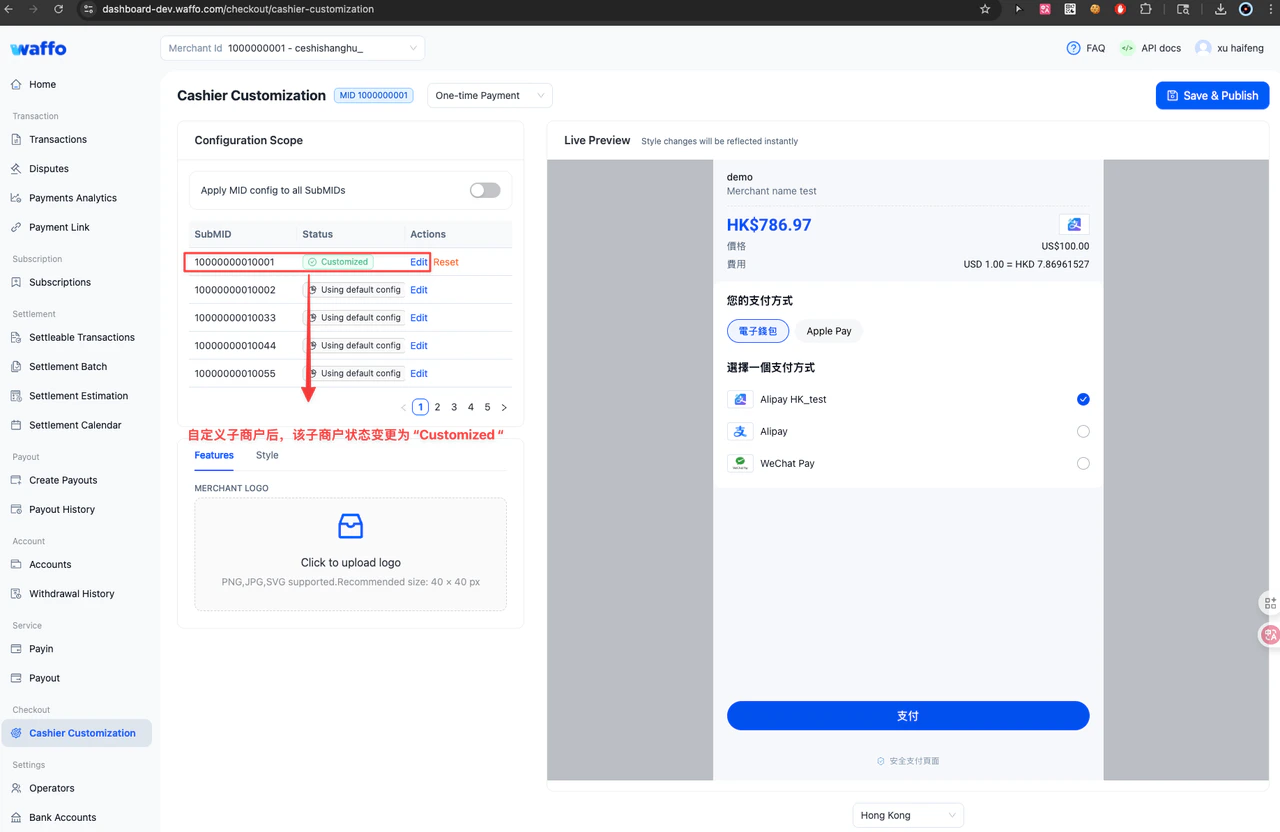The image size is (1280, 832).
Task: Click the Bank Accounts icon
Action: pos(16,817)
